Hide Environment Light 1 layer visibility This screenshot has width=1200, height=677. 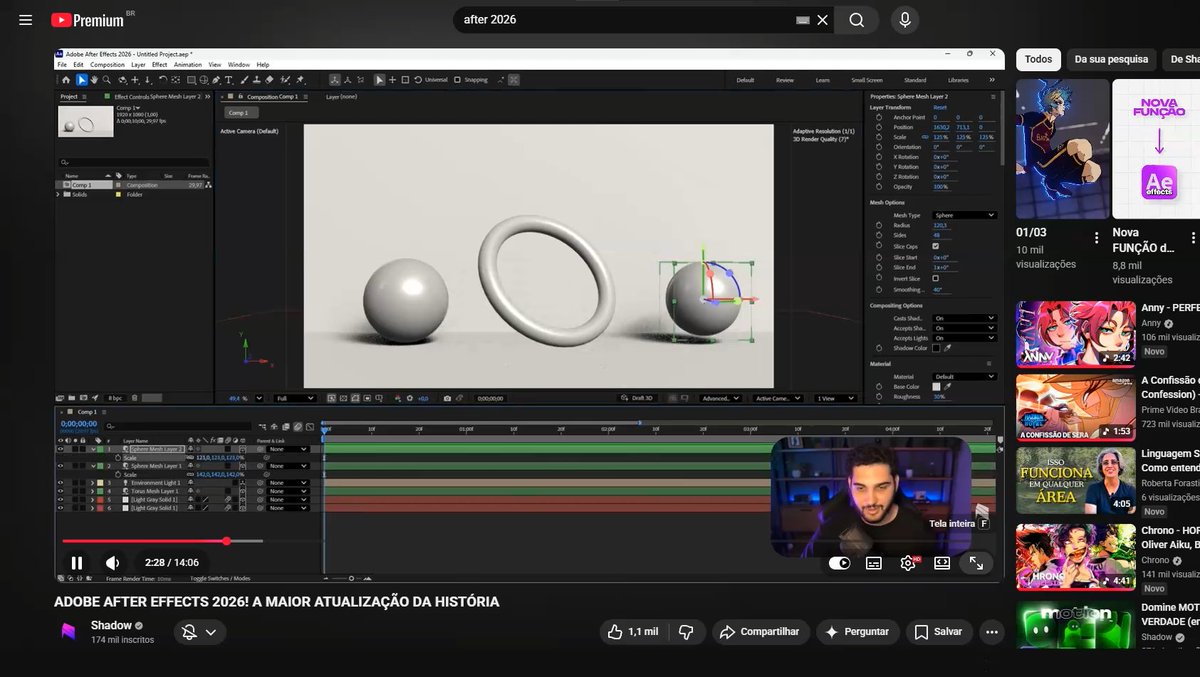coord(60,483)
